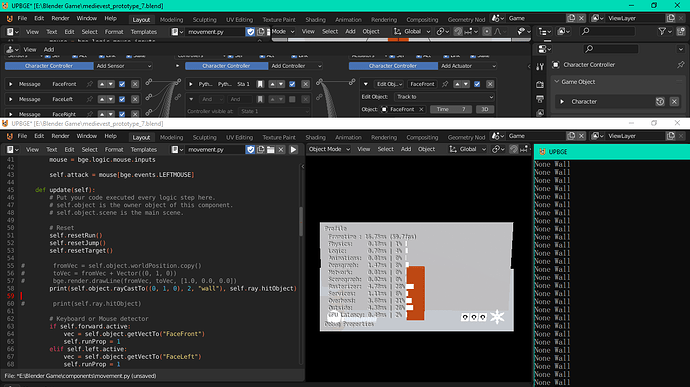Viewport: 690px width, 387px height.
Task: Expand the Character component entry
Action: coord(562,102)
